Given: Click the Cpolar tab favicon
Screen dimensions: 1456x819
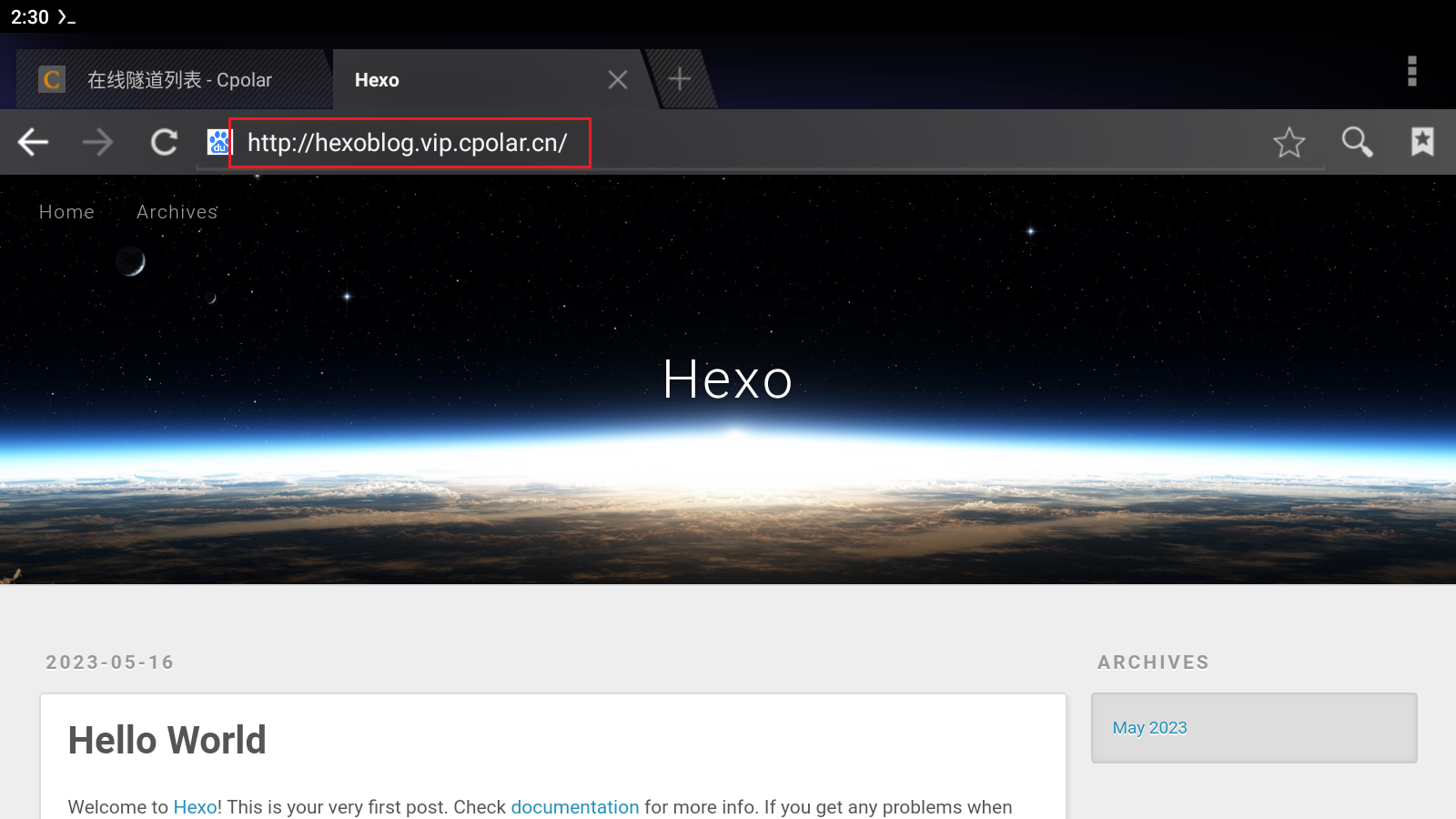Looking at the screenshot, I should point(52,80).
